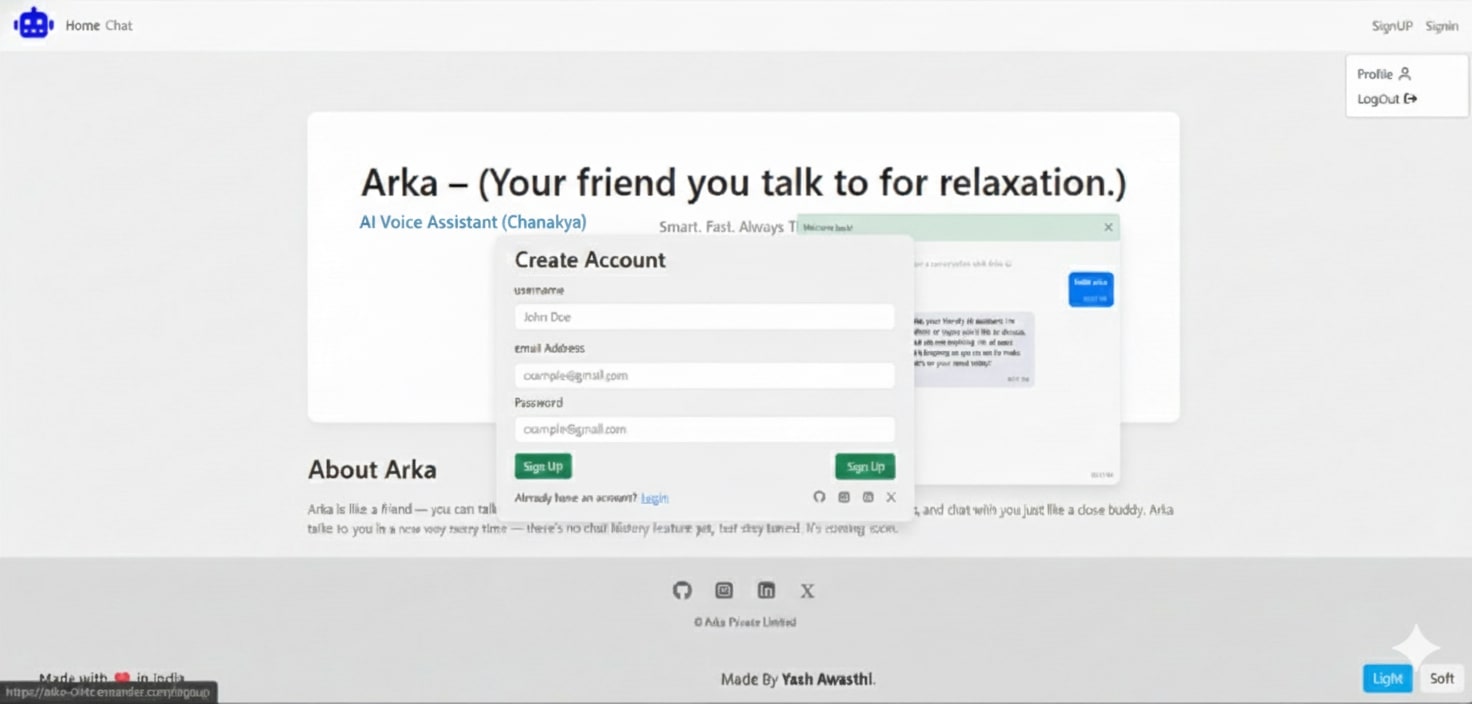Click the SignUP link in the top bar

1391,26
